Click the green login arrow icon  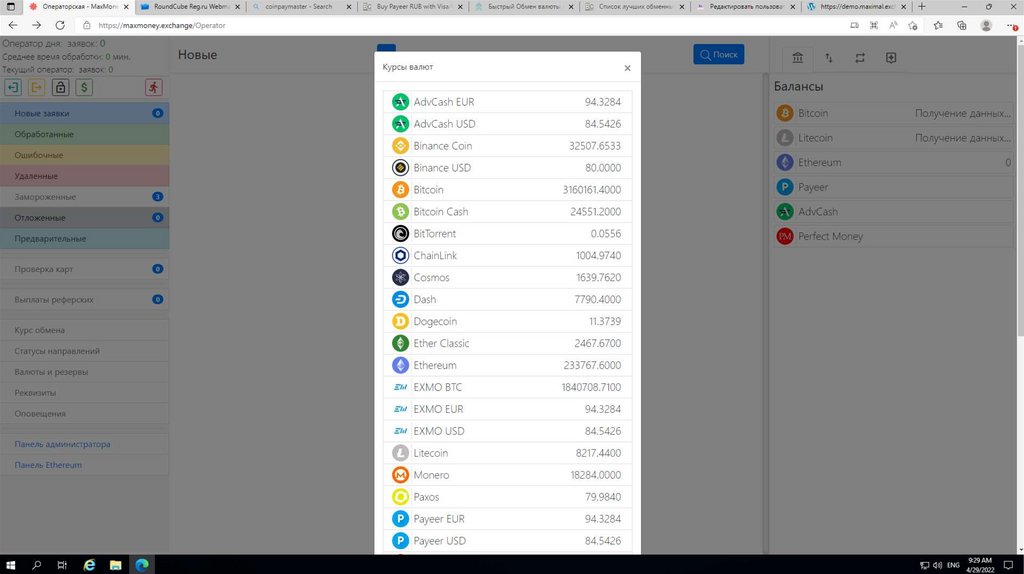pyautogui.click(x=13, y=87)
